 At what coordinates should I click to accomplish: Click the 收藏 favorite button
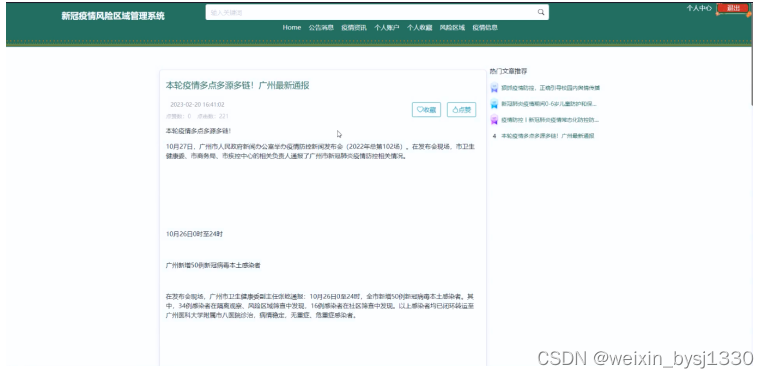(x=426, y=110)
